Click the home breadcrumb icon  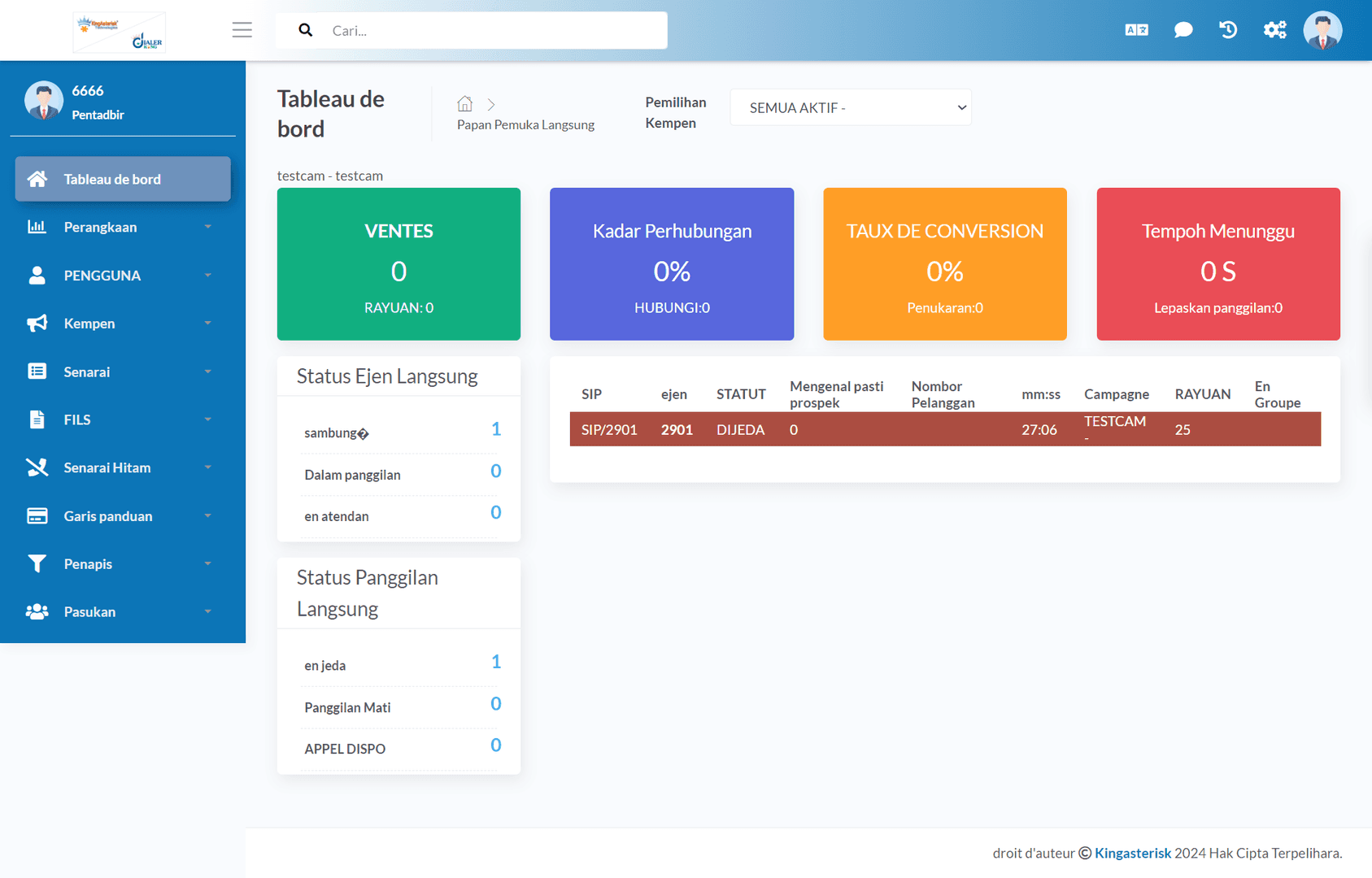click(464, 103)
